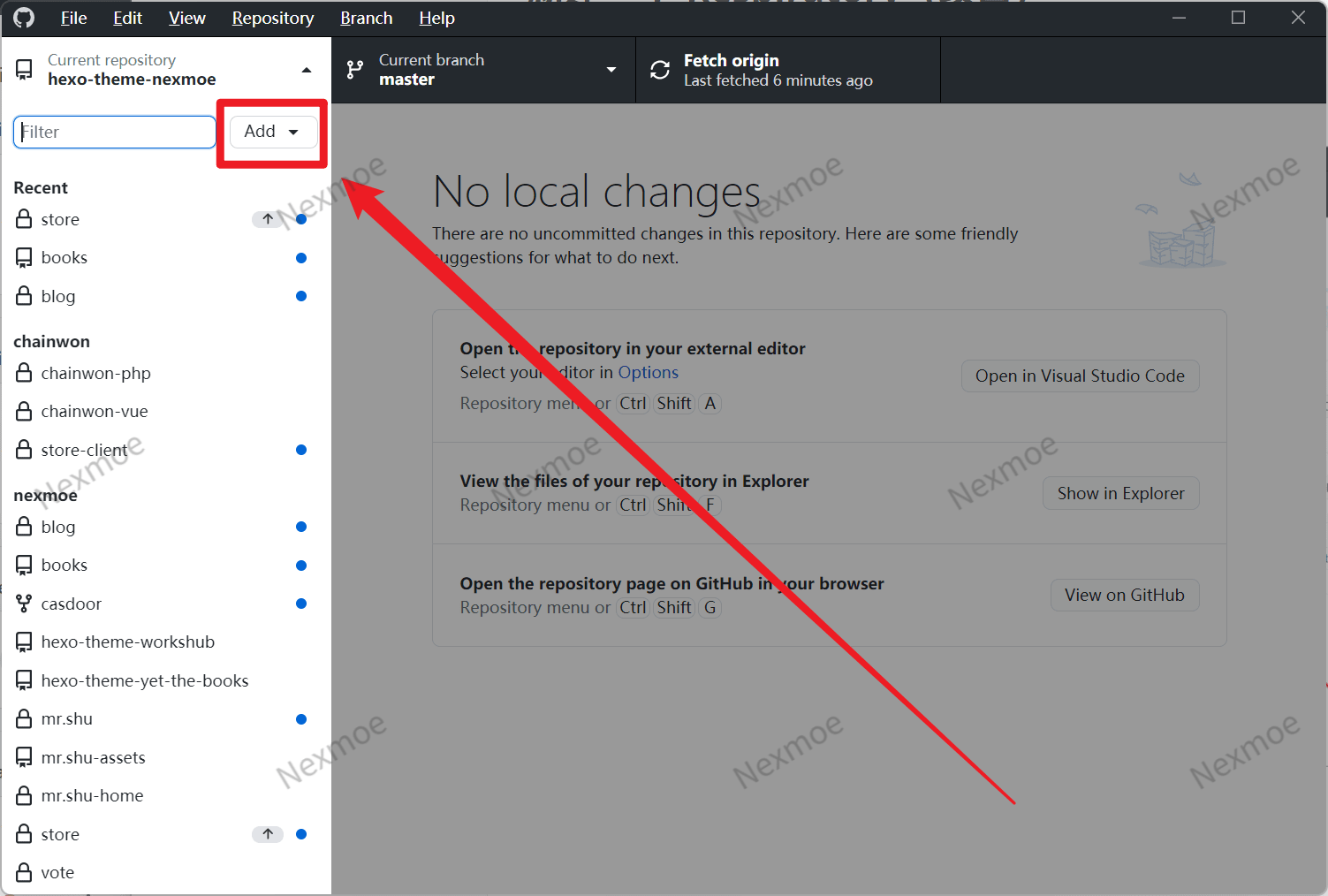The width and height of the screenshot is (1328, 896).
Task: Click the sync icon for Fetch origin
Action: click(660, 70)
